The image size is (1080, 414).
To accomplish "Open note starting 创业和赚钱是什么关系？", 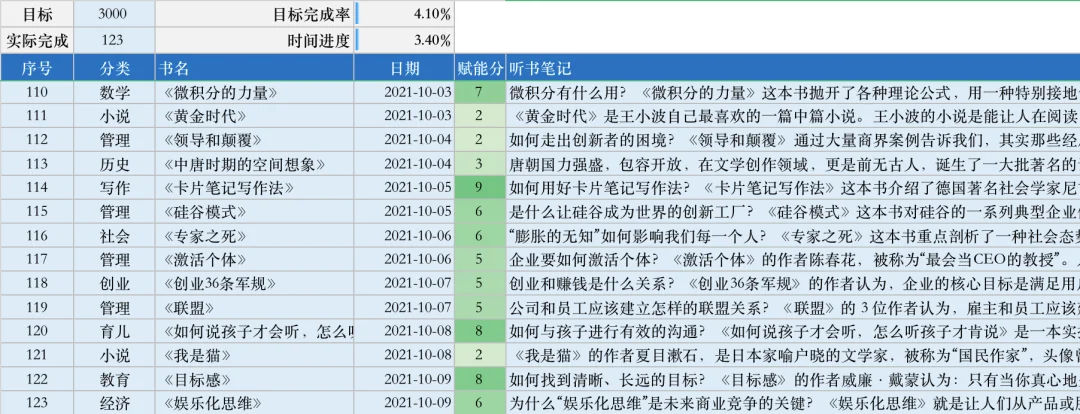I will tap(793, 284).
